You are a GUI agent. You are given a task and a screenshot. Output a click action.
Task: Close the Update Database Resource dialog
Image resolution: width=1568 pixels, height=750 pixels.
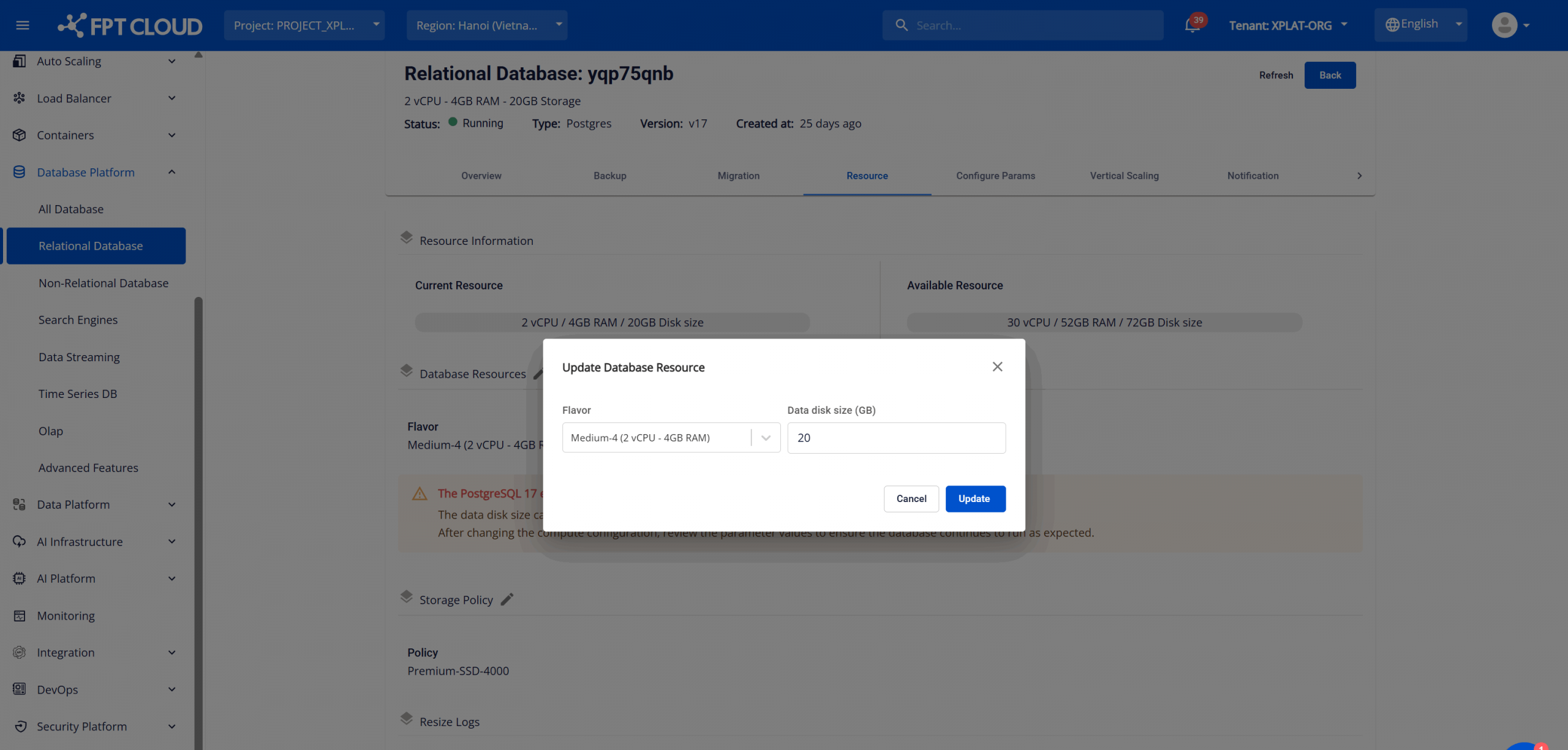pyautogui.click(x=997, y=367)
